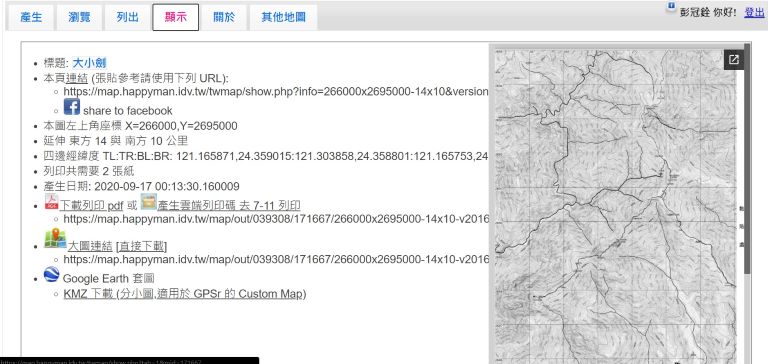The width and height of the screenshot is (768, 364).
Task: Select the 顯示 tab
Action: point(175,18)
